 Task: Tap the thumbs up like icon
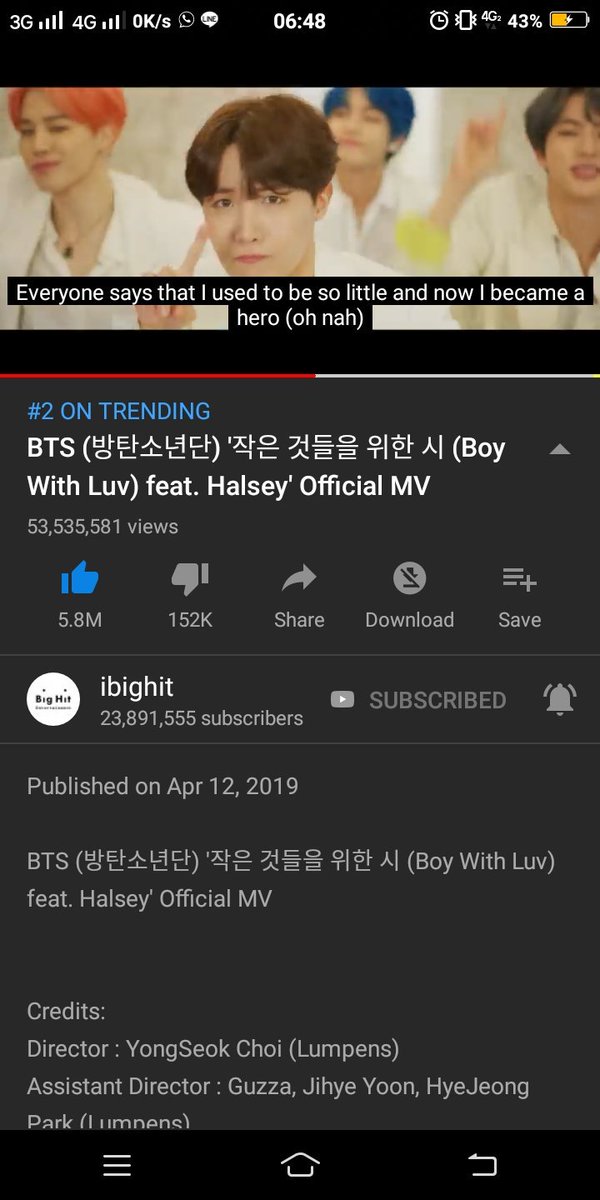pyautogui.click(x=80, y=578)
